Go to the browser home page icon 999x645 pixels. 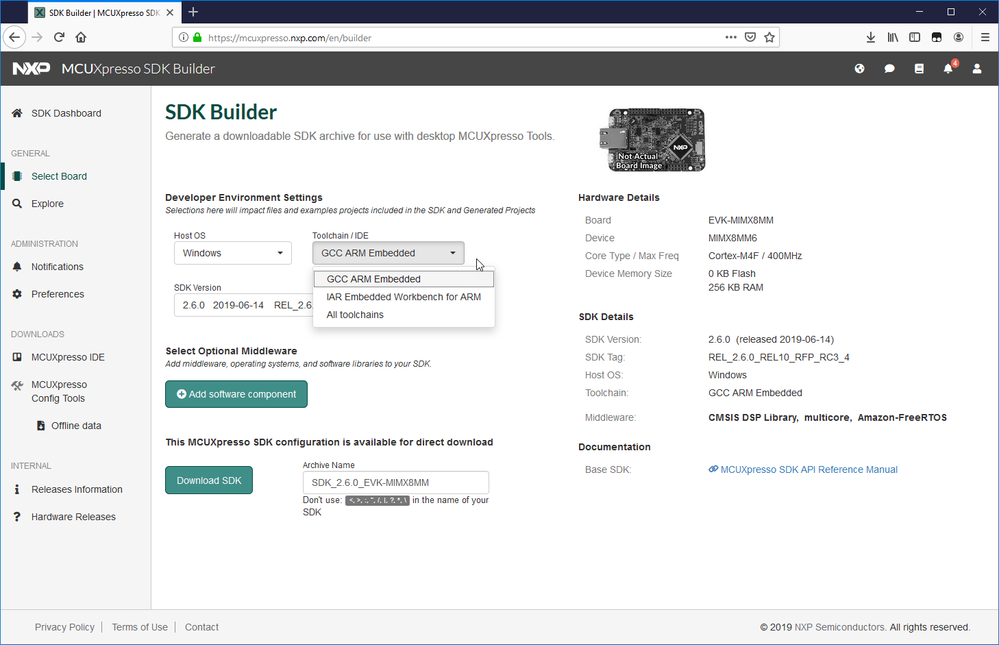(81, 38)
